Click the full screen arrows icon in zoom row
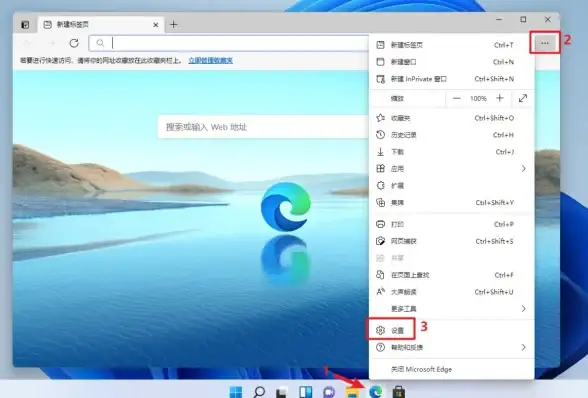588x398 pixels. coord(523,98)
